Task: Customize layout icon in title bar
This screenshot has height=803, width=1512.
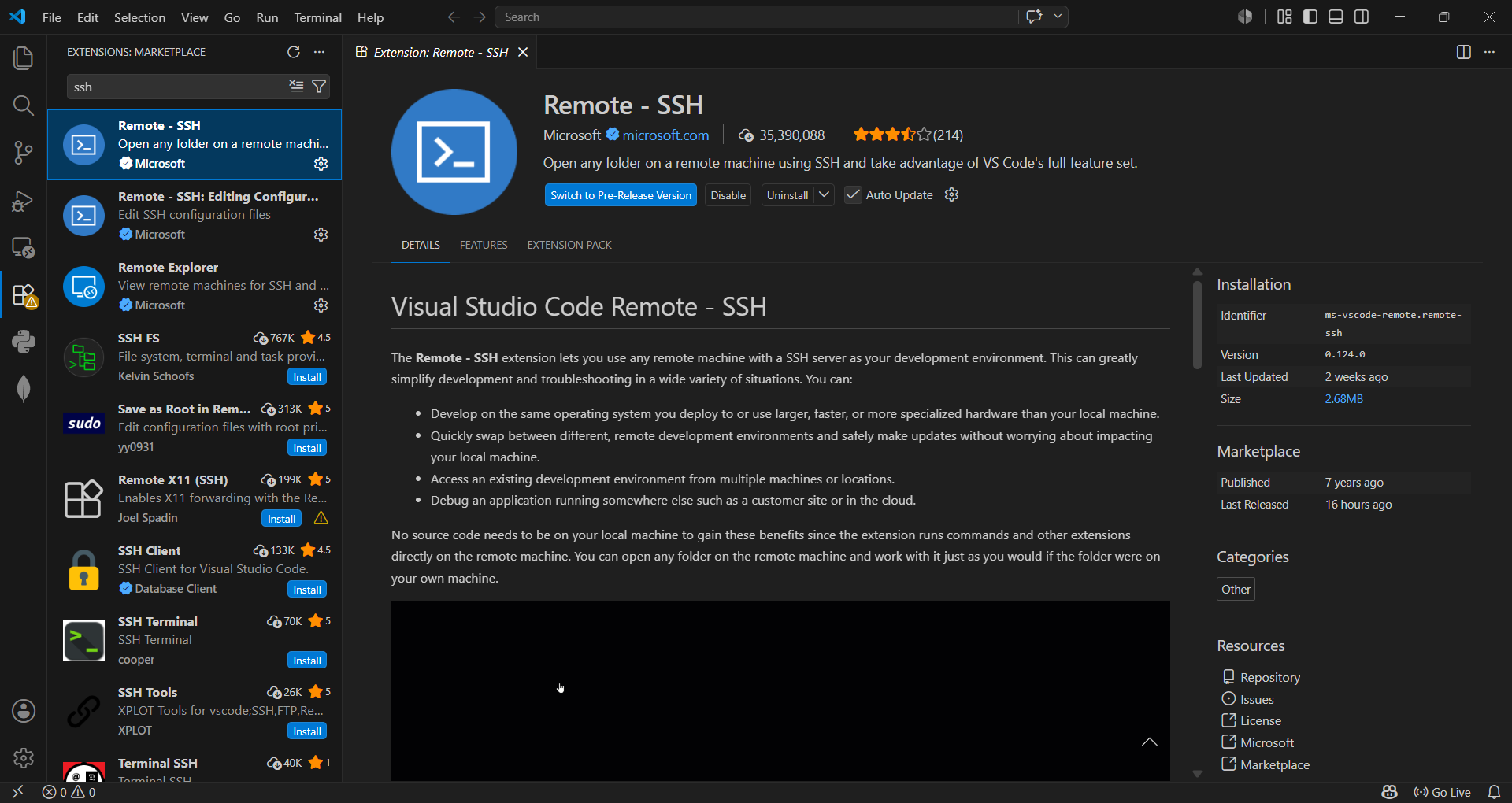Action: [x=1284, y=17]
